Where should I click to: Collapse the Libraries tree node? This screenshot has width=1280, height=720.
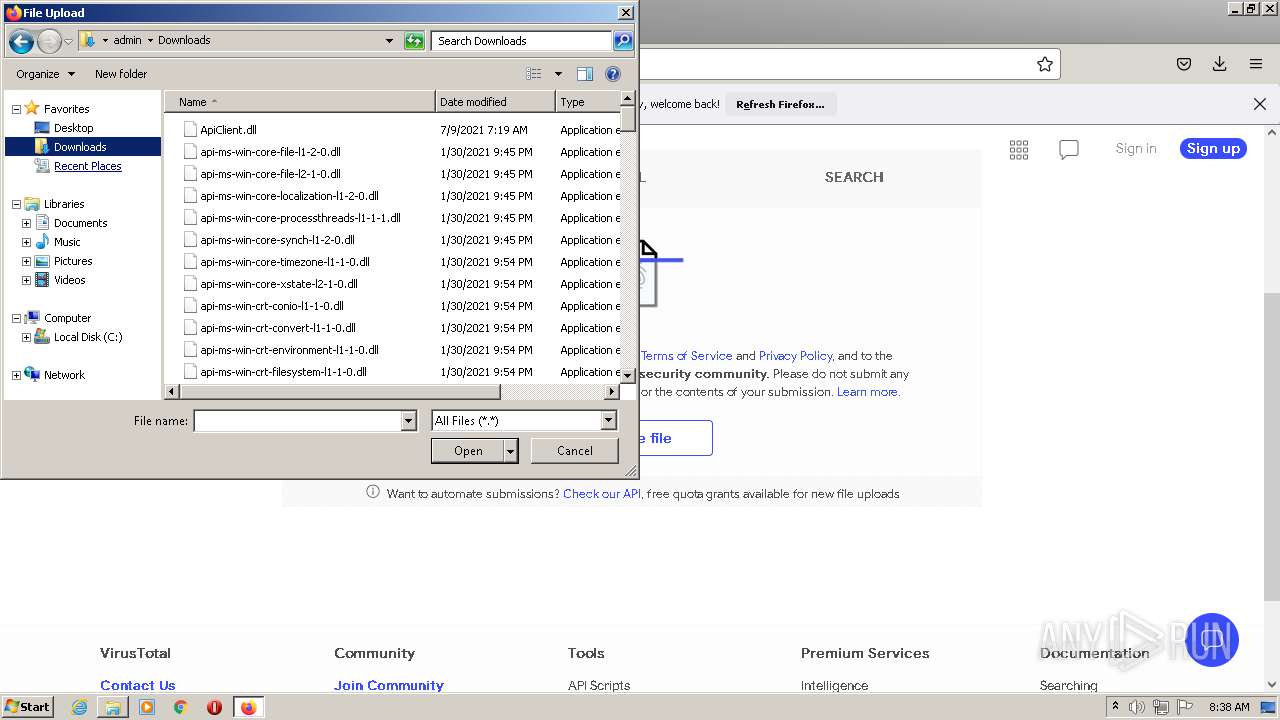click(x=16, y=204)
